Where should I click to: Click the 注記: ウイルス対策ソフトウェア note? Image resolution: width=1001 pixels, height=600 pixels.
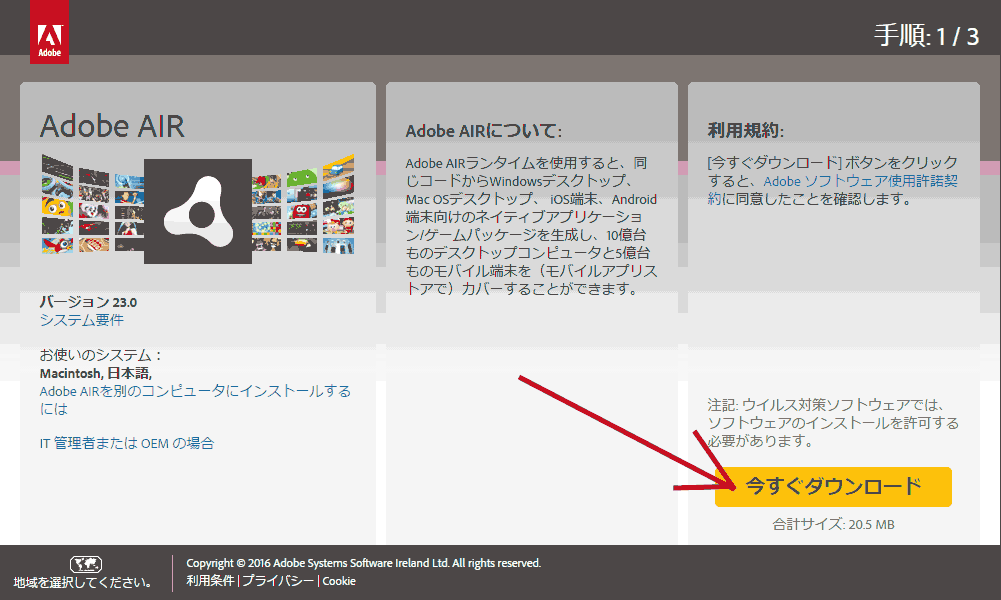coord(833,423)
